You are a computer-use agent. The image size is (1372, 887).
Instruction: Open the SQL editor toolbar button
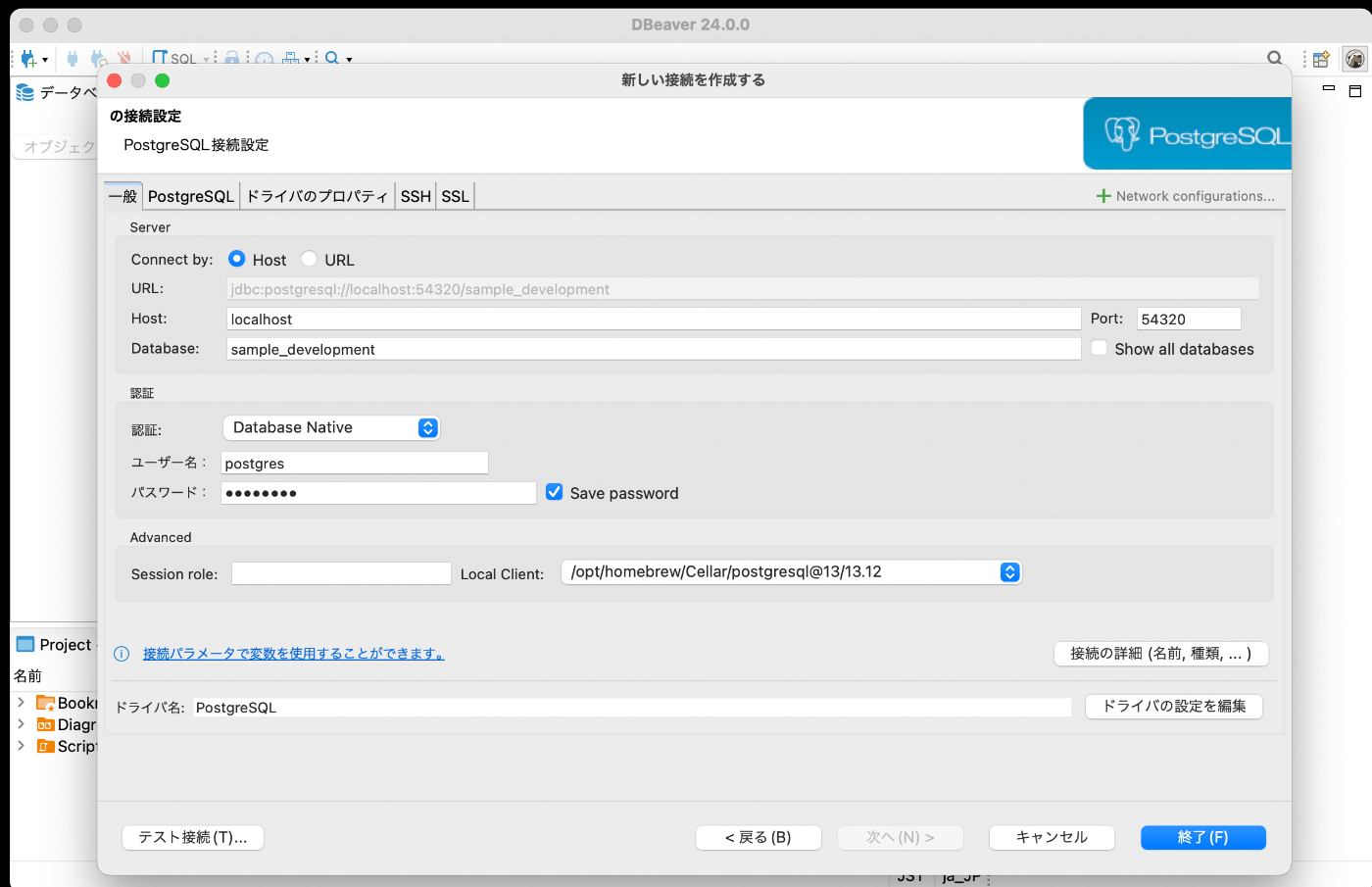click(175, 59)
